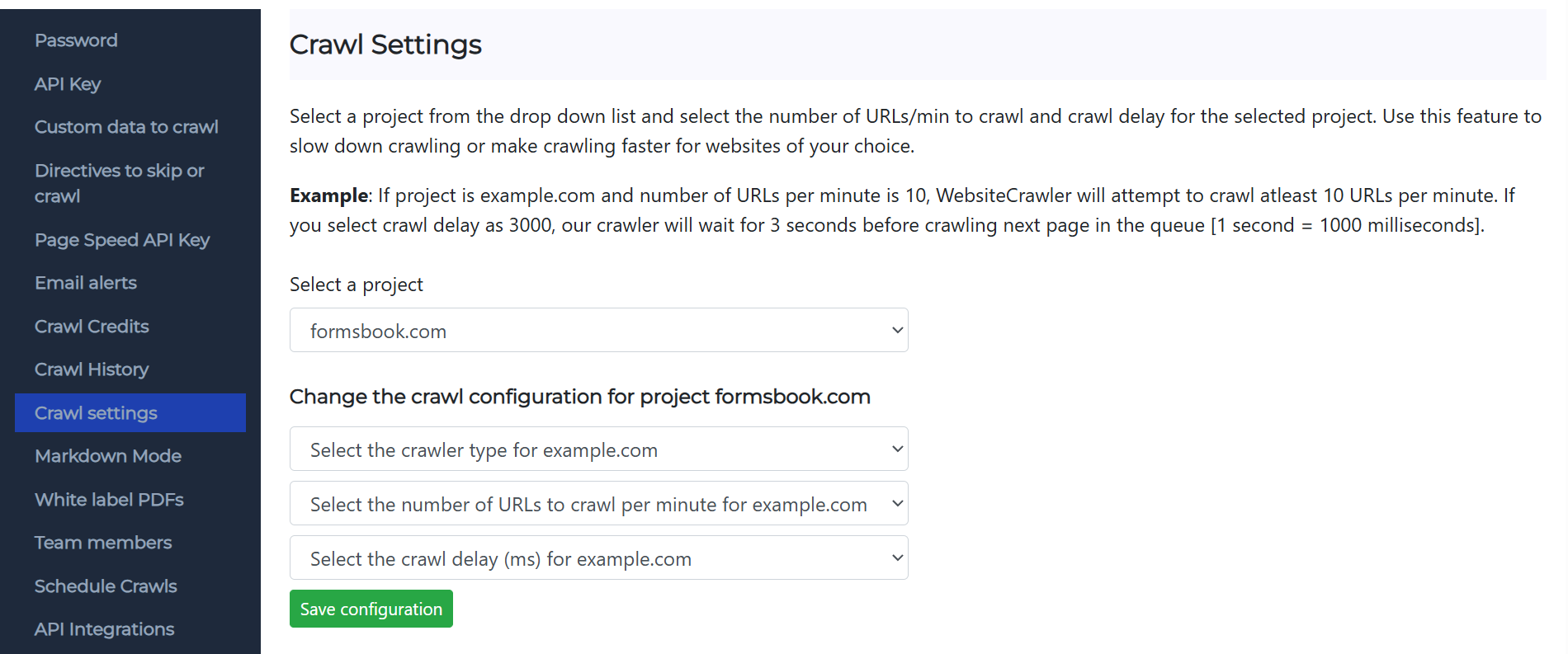View API Integrations options
1568x654 pixels.
104,628
